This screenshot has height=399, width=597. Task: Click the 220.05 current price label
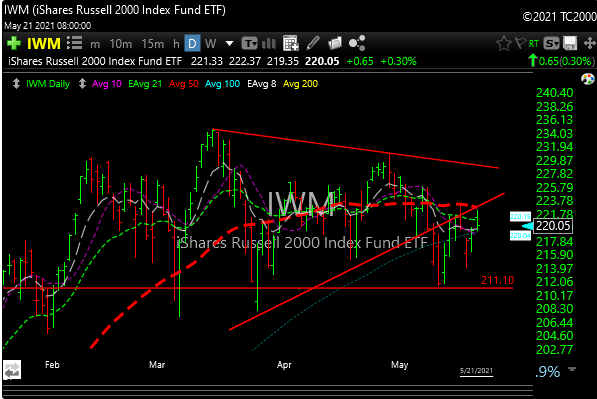(553, 226)
